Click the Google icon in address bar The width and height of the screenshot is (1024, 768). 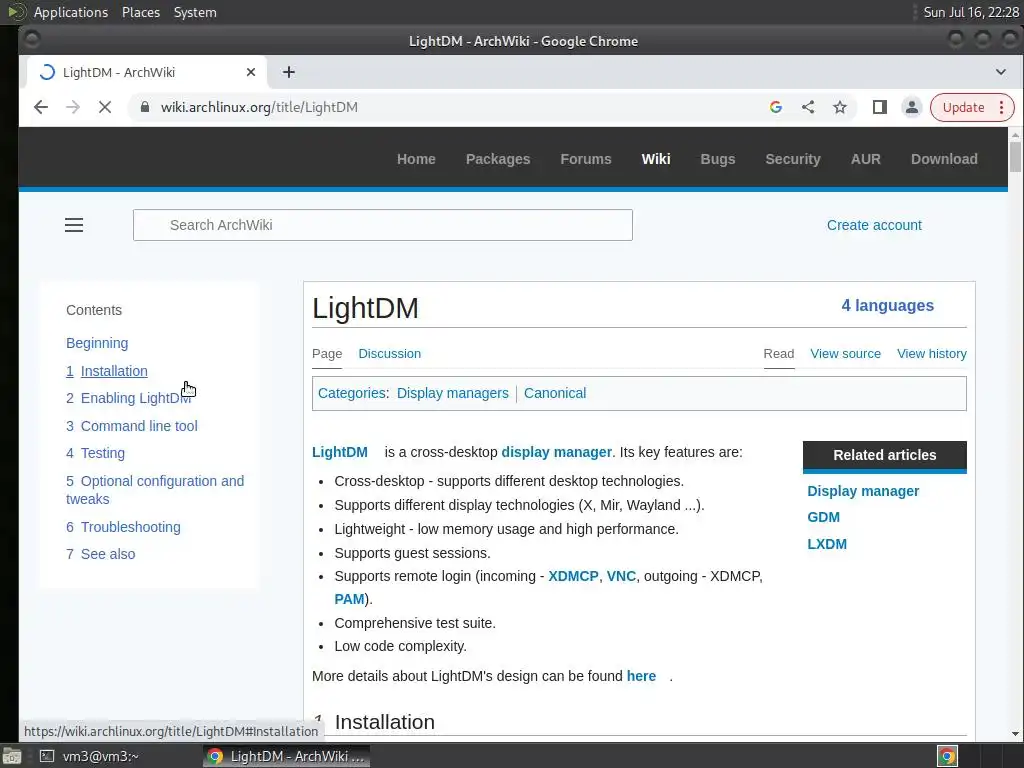pos(776,107)
